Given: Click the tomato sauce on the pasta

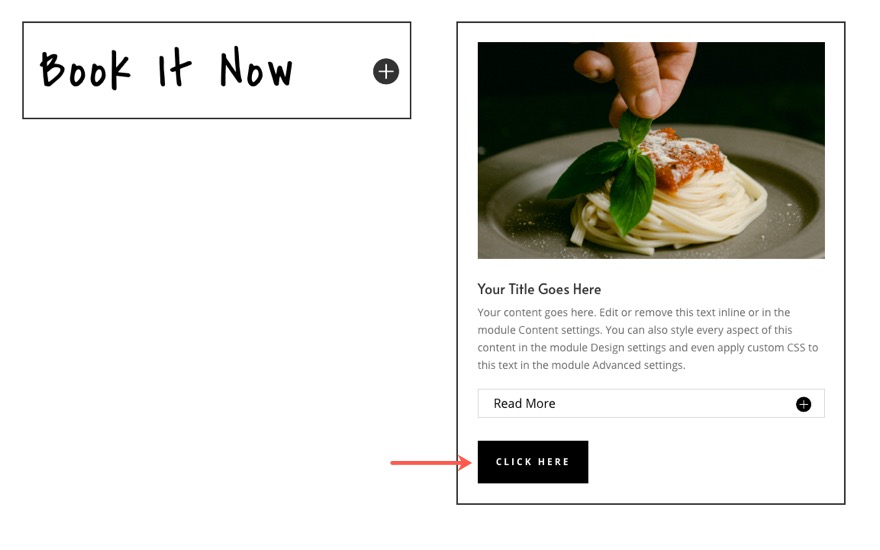Looking at the screenshot, I should coord(679,157).
